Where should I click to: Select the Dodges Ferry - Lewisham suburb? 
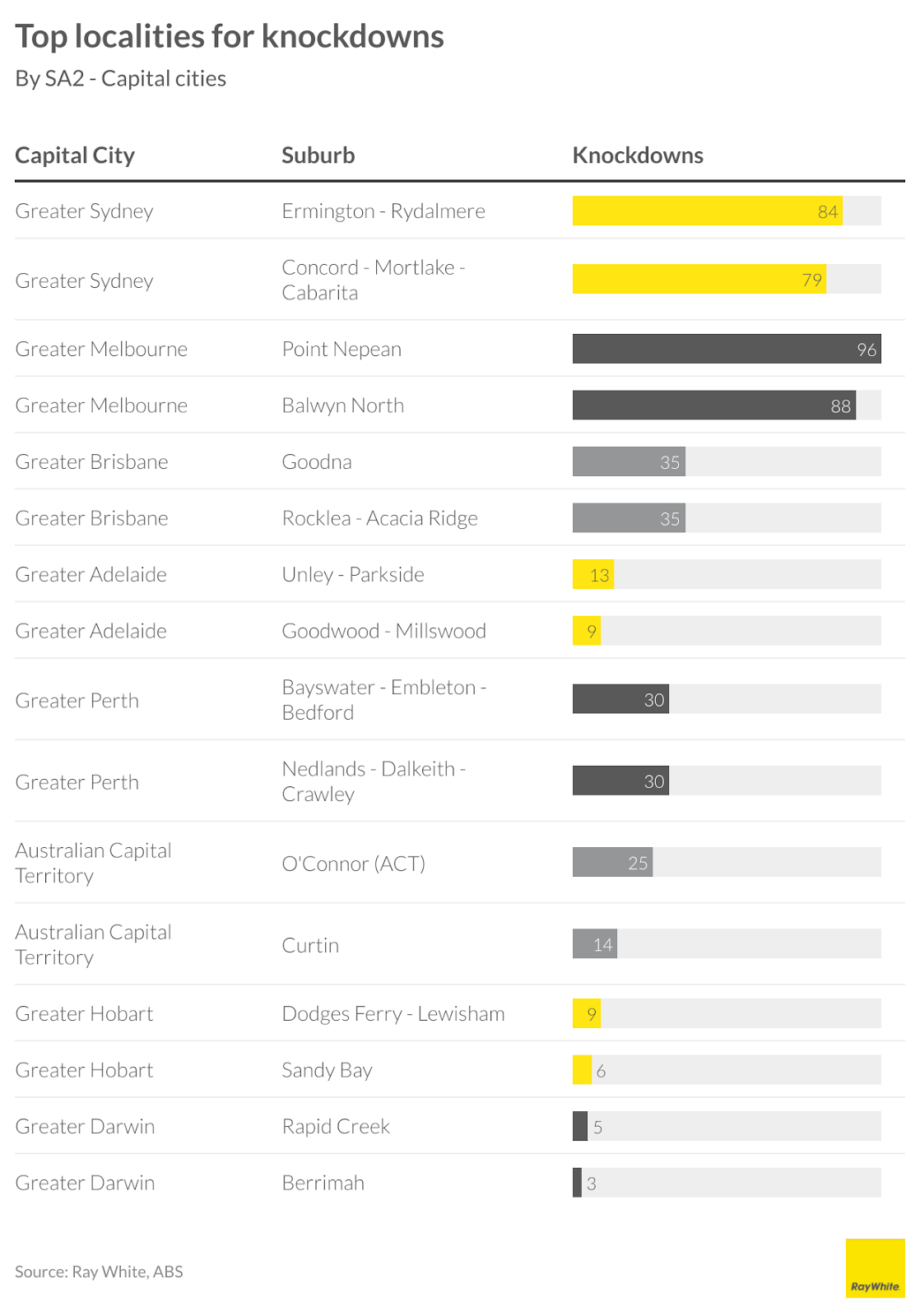(393, 1014)
